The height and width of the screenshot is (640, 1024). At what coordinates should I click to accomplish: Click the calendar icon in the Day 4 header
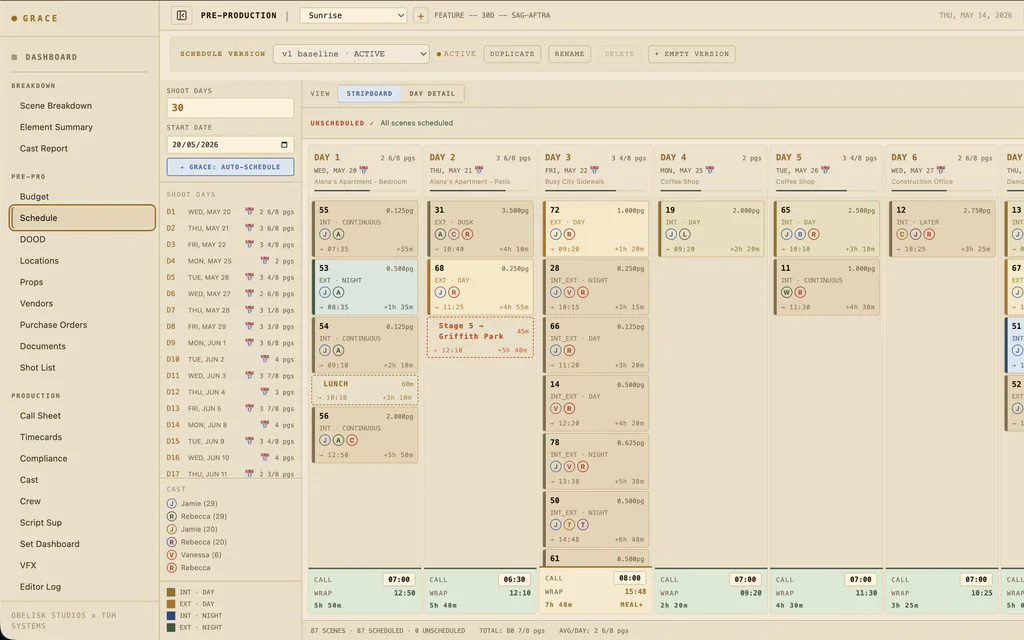pyautogui.click(x=710, y=170)
